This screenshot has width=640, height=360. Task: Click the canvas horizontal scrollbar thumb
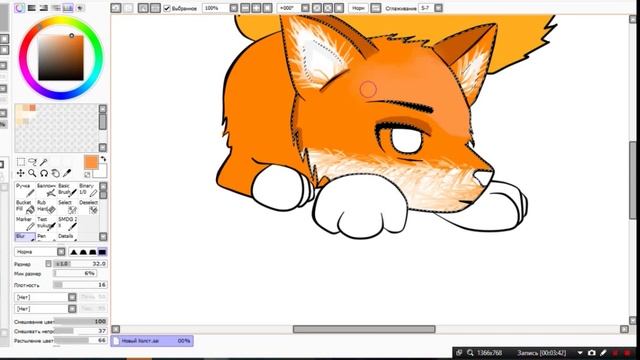(364, 329)
